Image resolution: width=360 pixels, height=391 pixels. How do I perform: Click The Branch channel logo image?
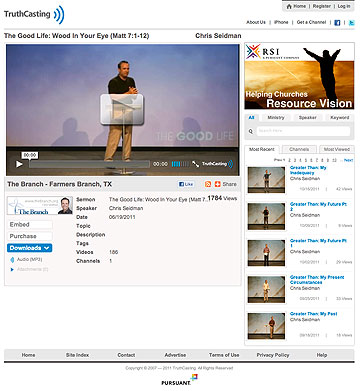[40, 206]
